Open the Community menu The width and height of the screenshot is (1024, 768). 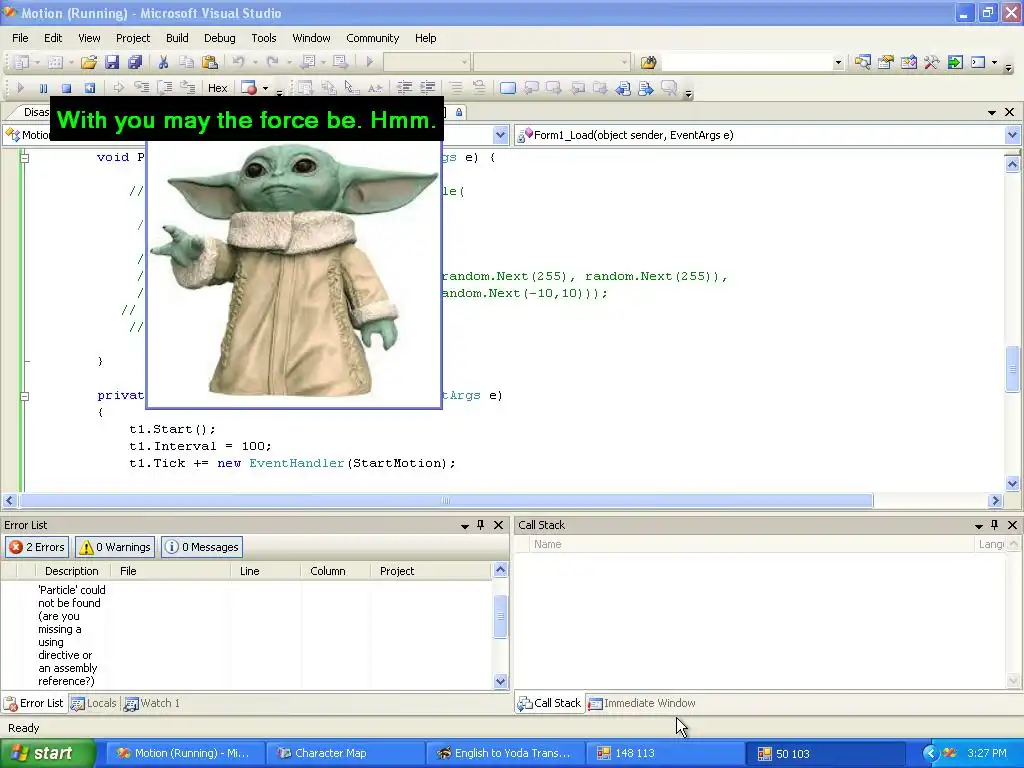372,38
